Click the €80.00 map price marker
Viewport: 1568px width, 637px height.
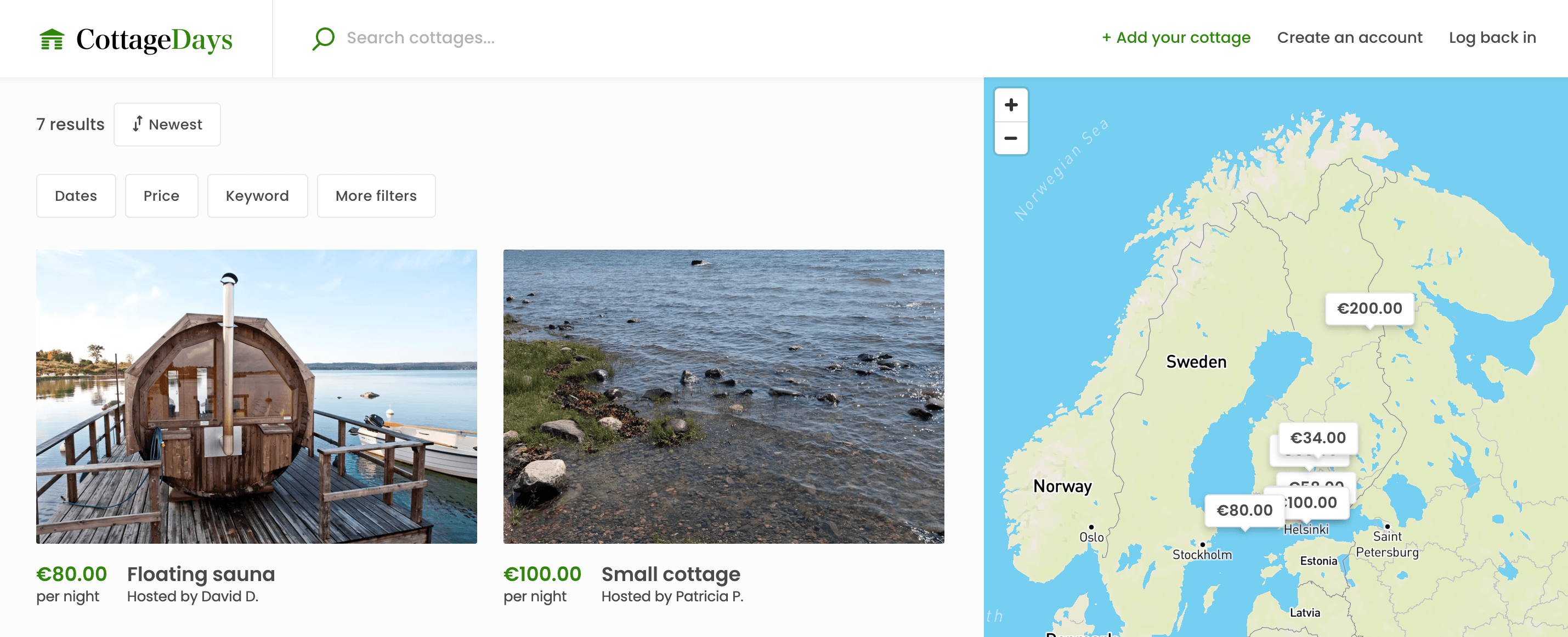click(1243, 510)
